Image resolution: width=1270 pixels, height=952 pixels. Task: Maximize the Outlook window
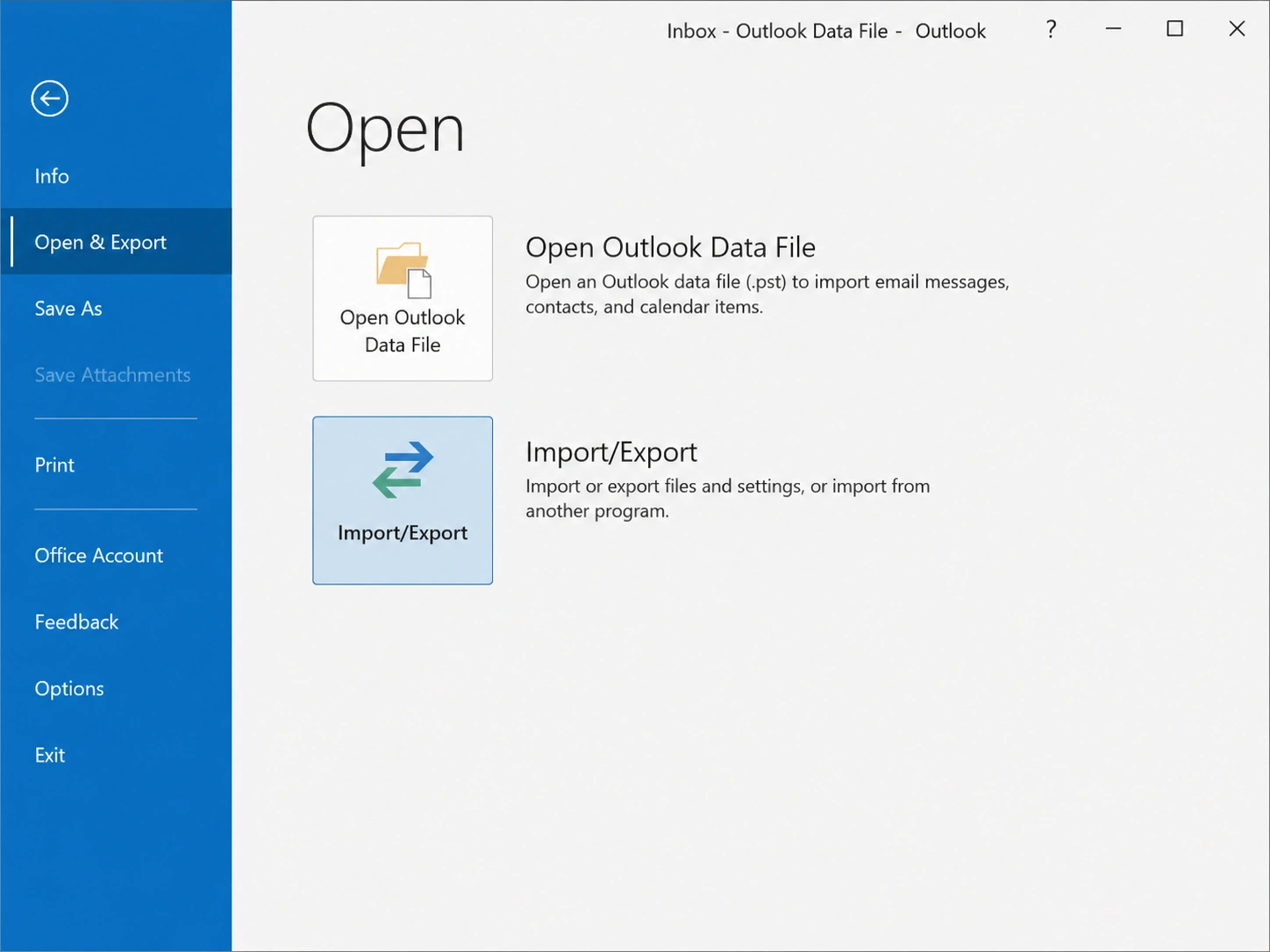click(1175, 30)
